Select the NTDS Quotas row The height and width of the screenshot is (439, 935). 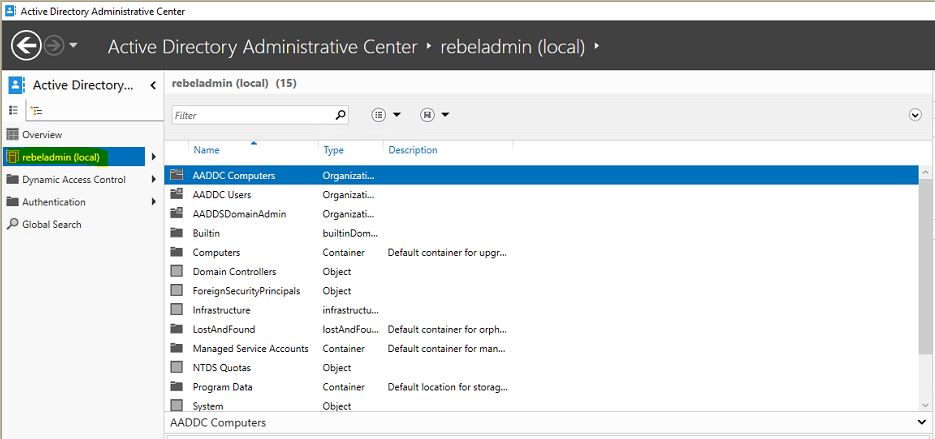pos(541,367)
